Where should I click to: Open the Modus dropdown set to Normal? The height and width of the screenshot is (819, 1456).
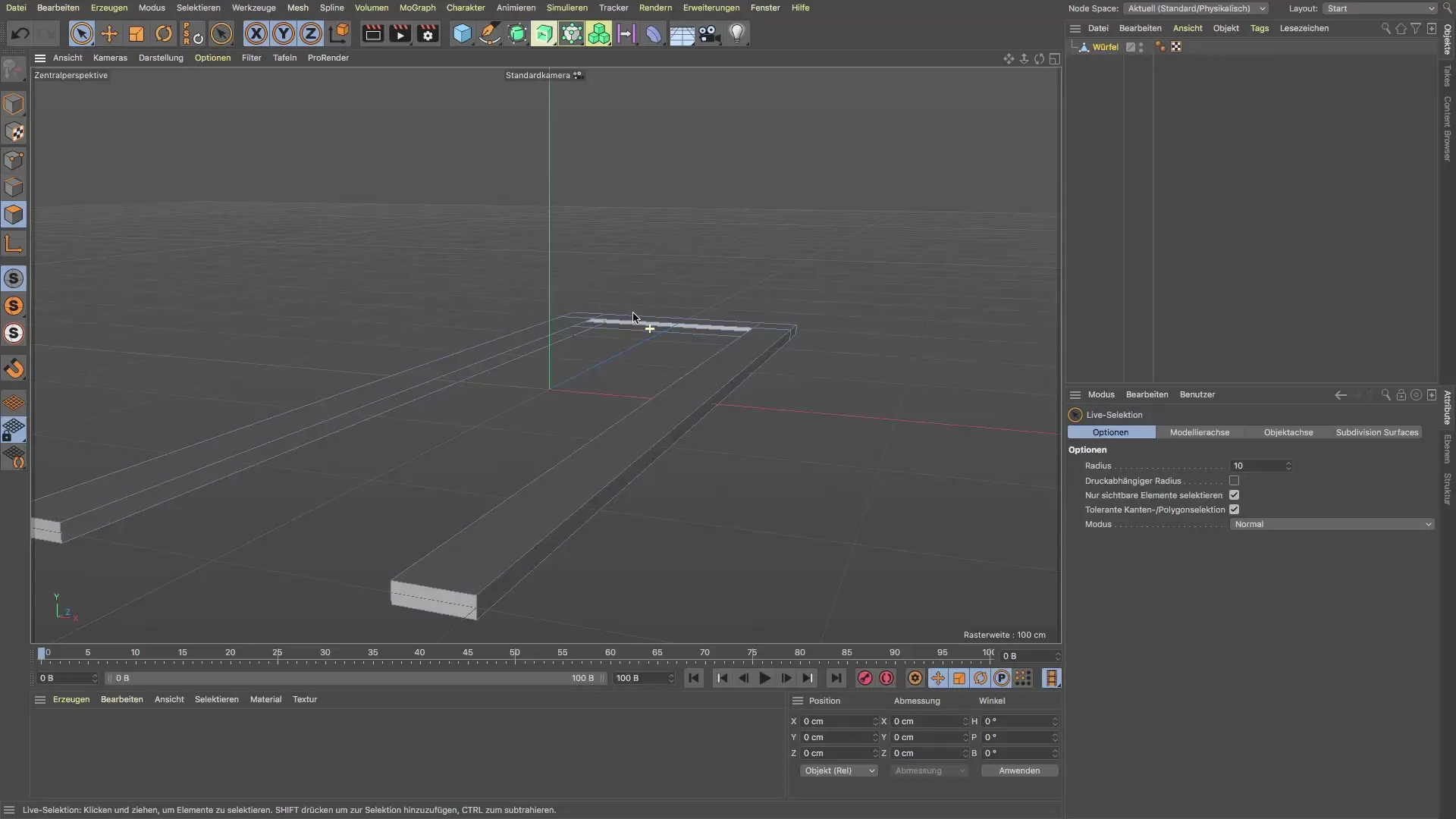coord(1332,524)
